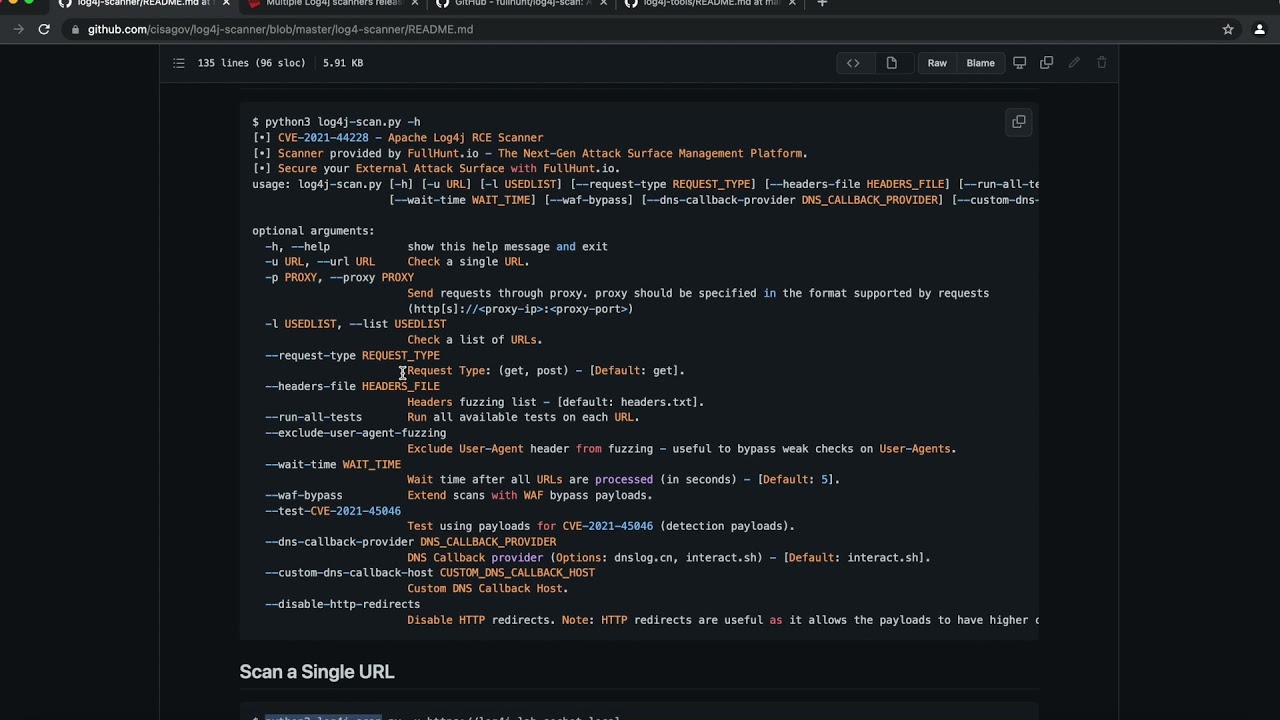Click the '5.91 KB' file size
Image resolution: width=1280 pixels, height=720 pixels.
click(x=343, y=63)
